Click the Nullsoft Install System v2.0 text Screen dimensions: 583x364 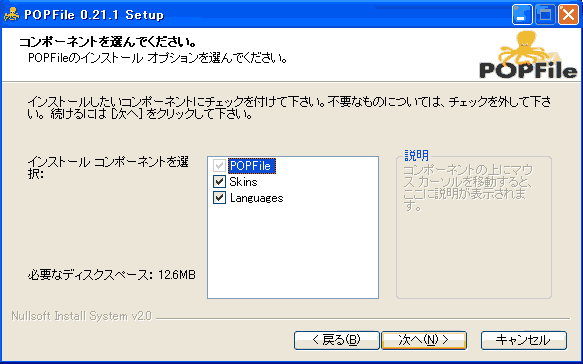[x=81, y=316]
